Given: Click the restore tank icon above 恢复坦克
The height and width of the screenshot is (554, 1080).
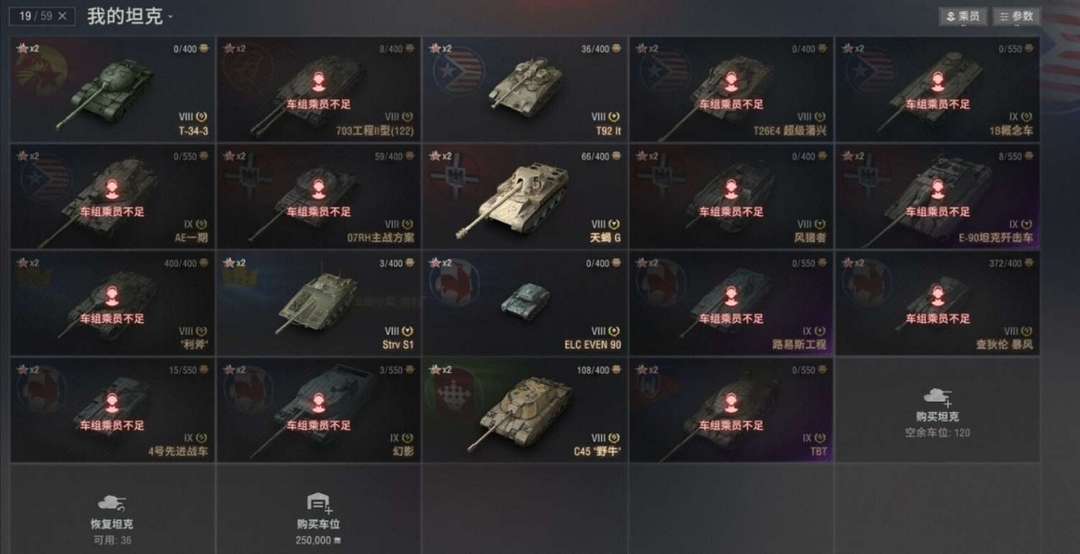Looking at the screenshot, I should click(x=112, y=504).
